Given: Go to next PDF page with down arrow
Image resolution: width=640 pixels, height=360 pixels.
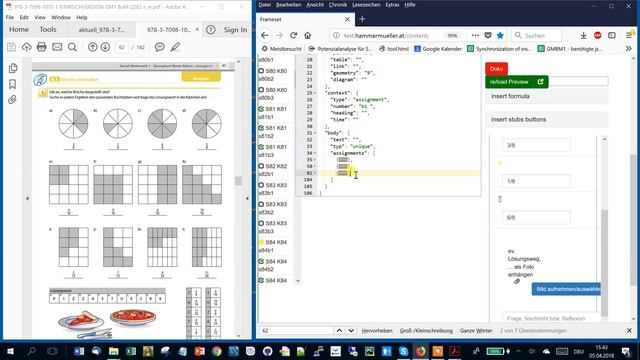Looking at the screenshot, I should pyautogui.click(x=105, y=47).
